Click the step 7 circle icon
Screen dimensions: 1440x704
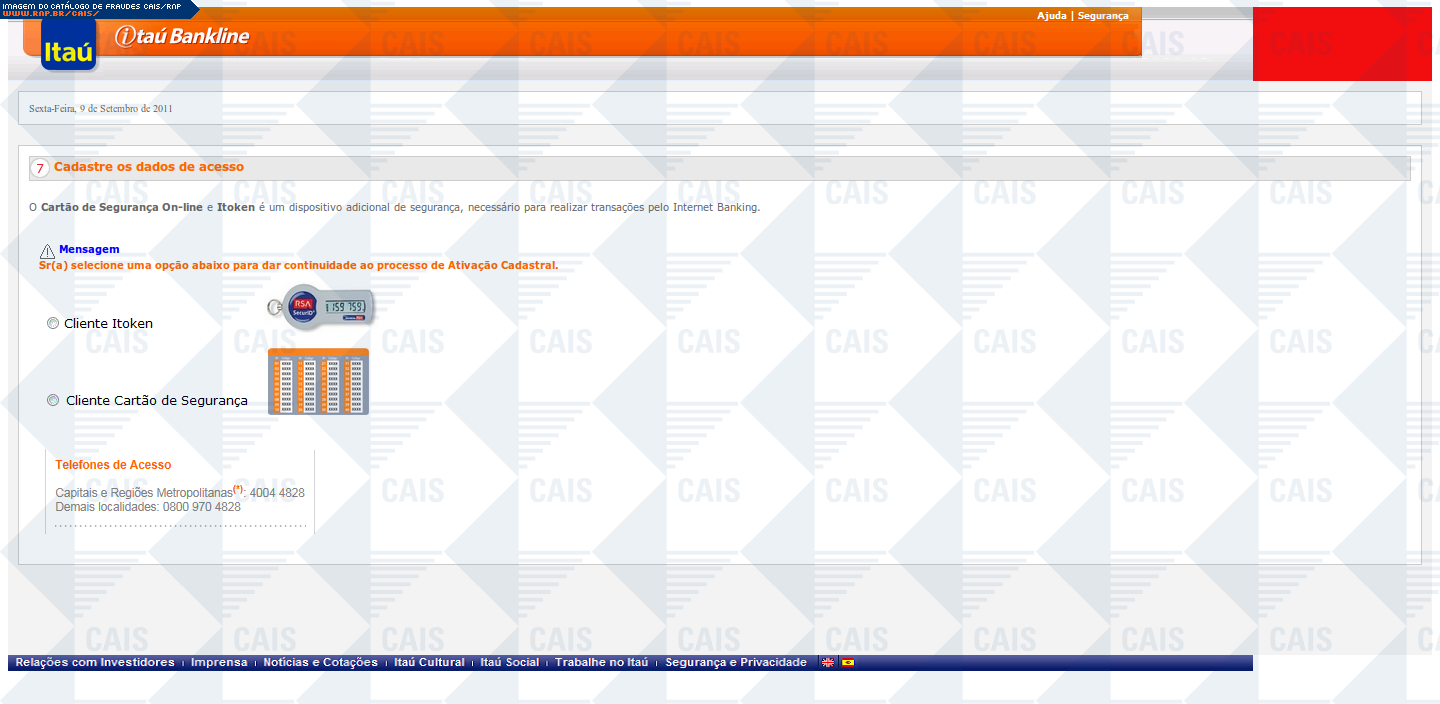[x=40, y=168]
